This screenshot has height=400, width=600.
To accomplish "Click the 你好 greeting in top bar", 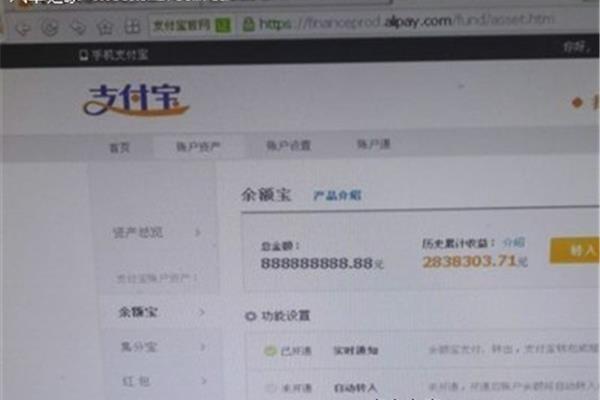I will pos(576,47).
